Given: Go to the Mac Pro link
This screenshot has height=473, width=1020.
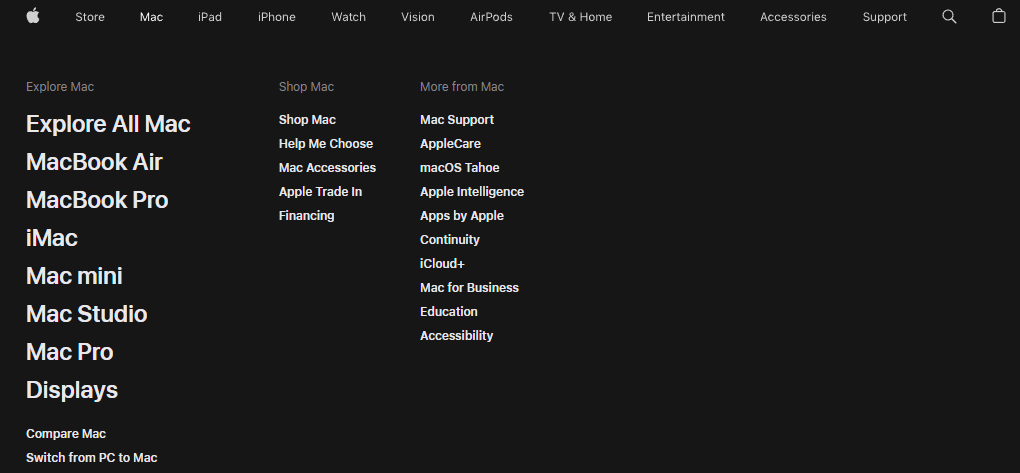Looking at the screenshot, I should coord(70,352).
